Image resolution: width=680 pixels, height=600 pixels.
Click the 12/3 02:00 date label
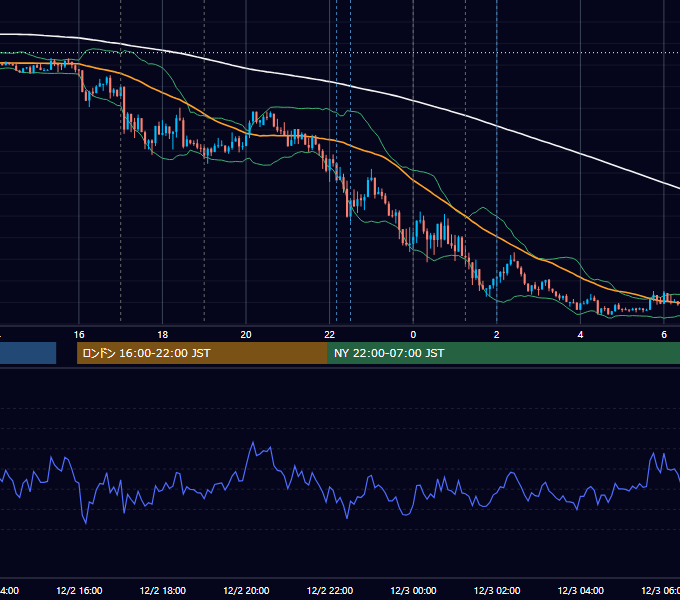(x=497, y=590)
